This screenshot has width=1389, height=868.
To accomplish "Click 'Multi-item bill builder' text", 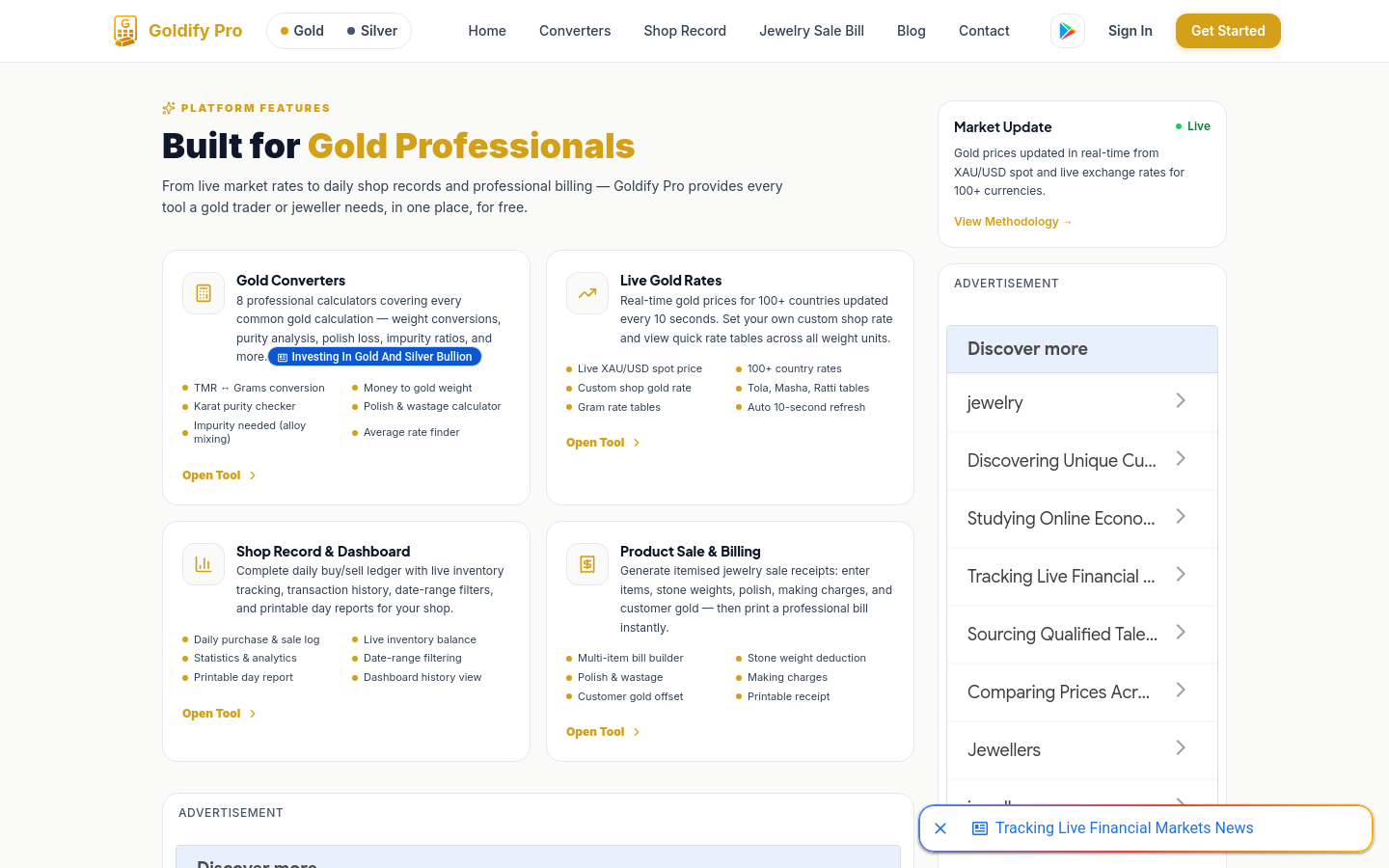I will coord(631,659).
